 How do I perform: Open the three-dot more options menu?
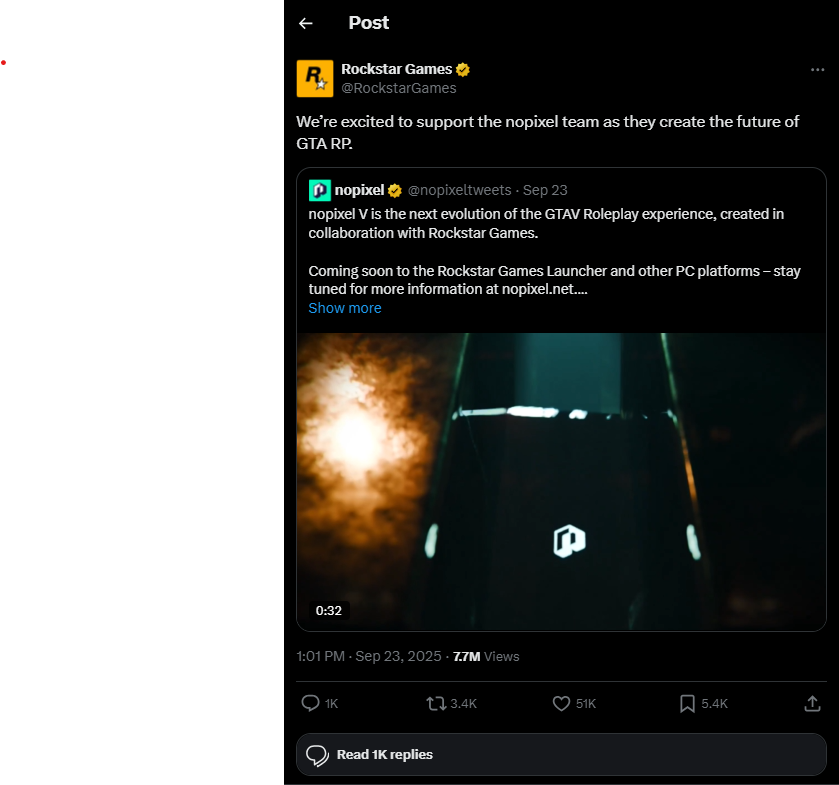tap(817, 70)
